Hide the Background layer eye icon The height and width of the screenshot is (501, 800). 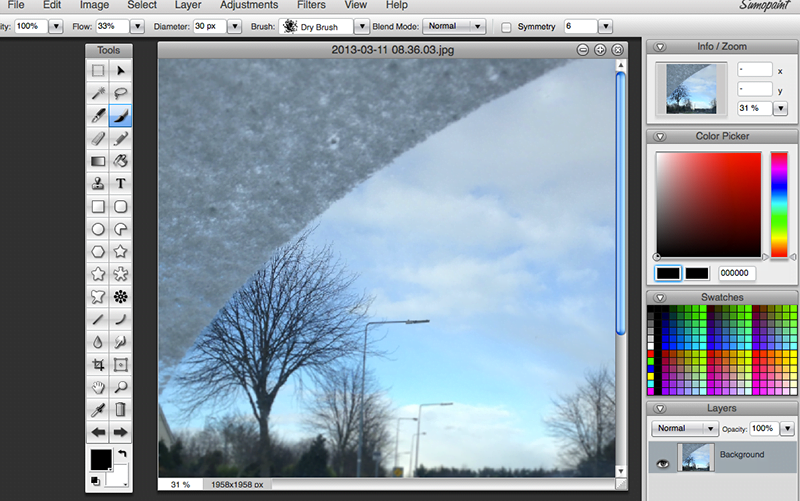click(x=662, y=463)
